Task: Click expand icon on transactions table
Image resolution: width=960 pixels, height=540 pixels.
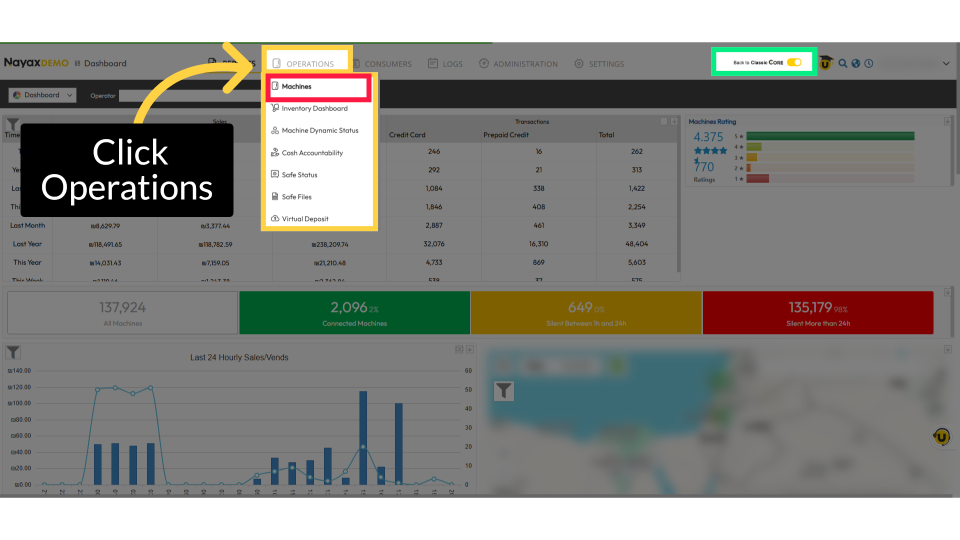Action: pos(664,122)
